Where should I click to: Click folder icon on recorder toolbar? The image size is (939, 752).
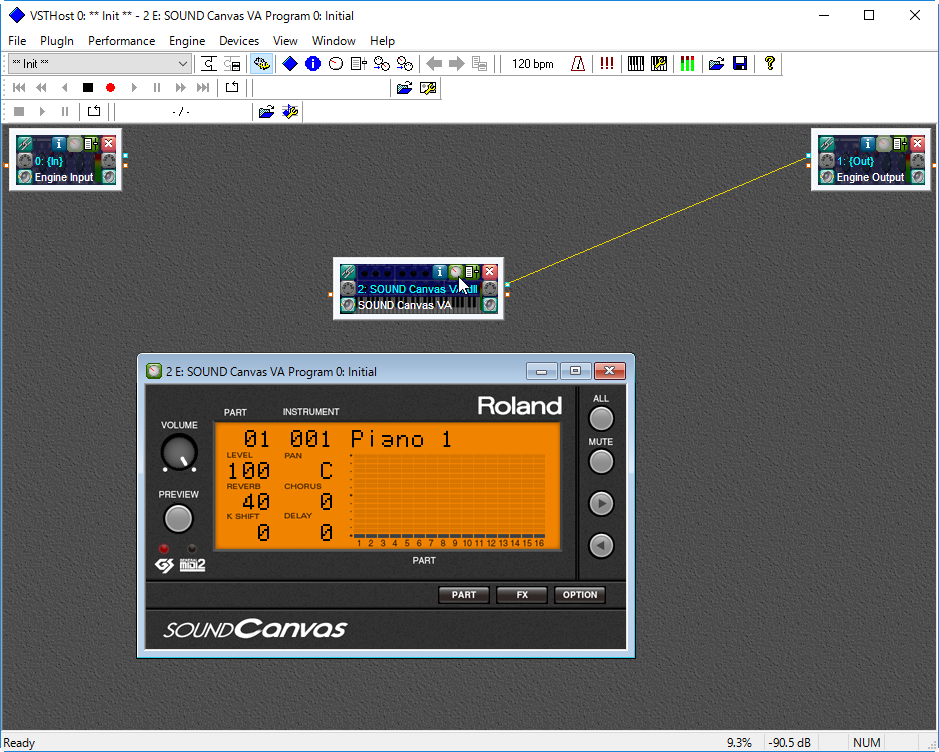point(266,111)
